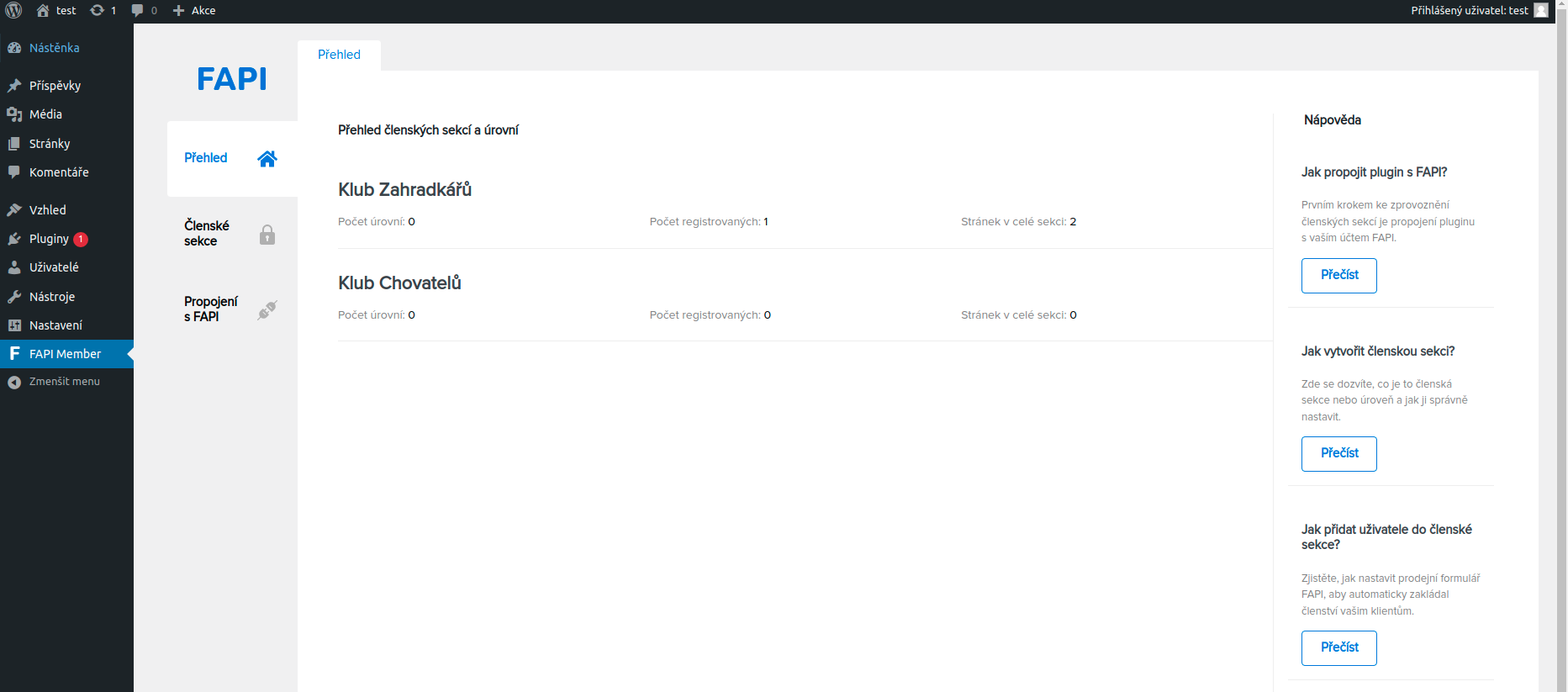Image resolution: width=1568 pixels, height=692 pixels.
Task: Click Stránek v celé sekci: 2
Action: (x=1019, y=222)
